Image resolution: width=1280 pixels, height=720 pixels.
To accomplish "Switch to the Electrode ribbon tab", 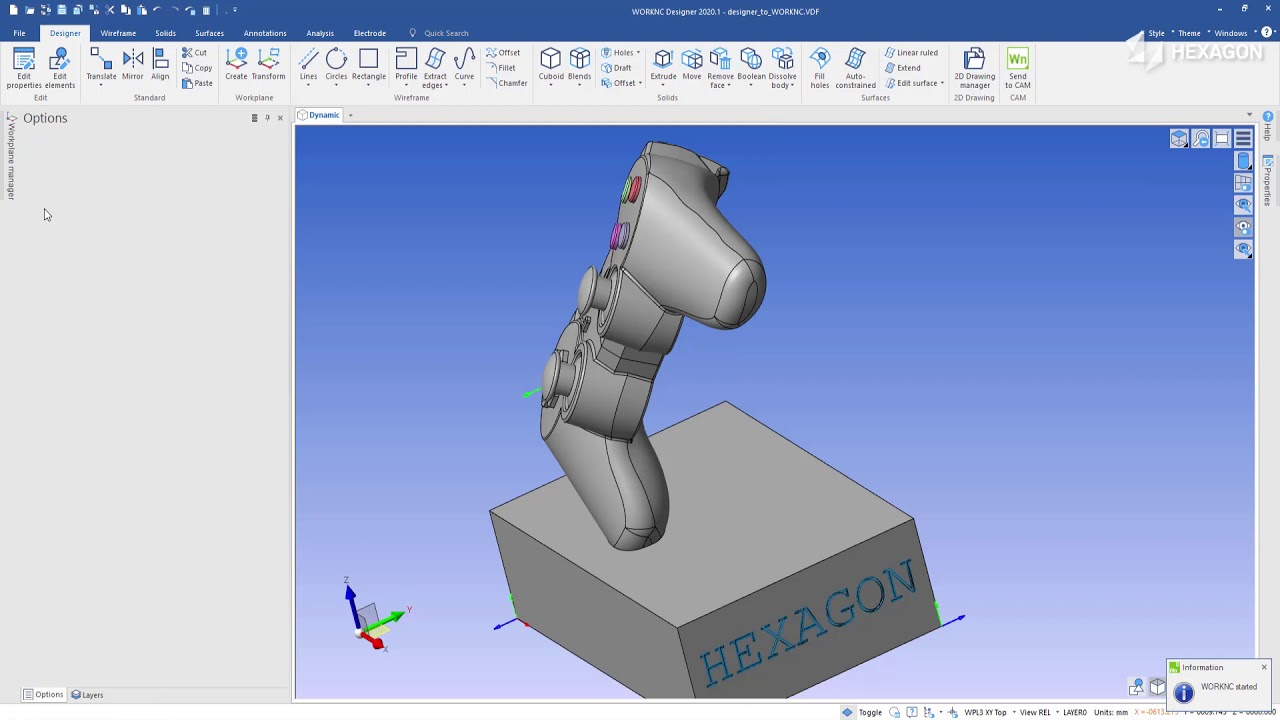I will pyautogui.click(x=370, y=33).
